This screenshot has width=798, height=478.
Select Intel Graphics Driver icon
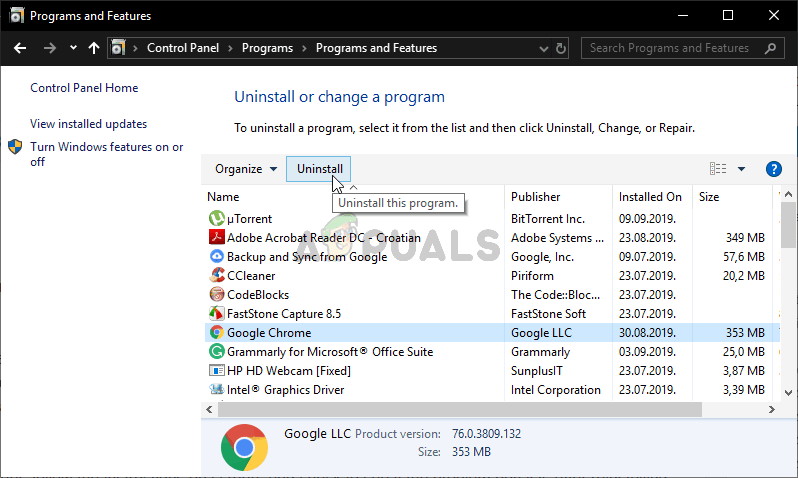217,389
